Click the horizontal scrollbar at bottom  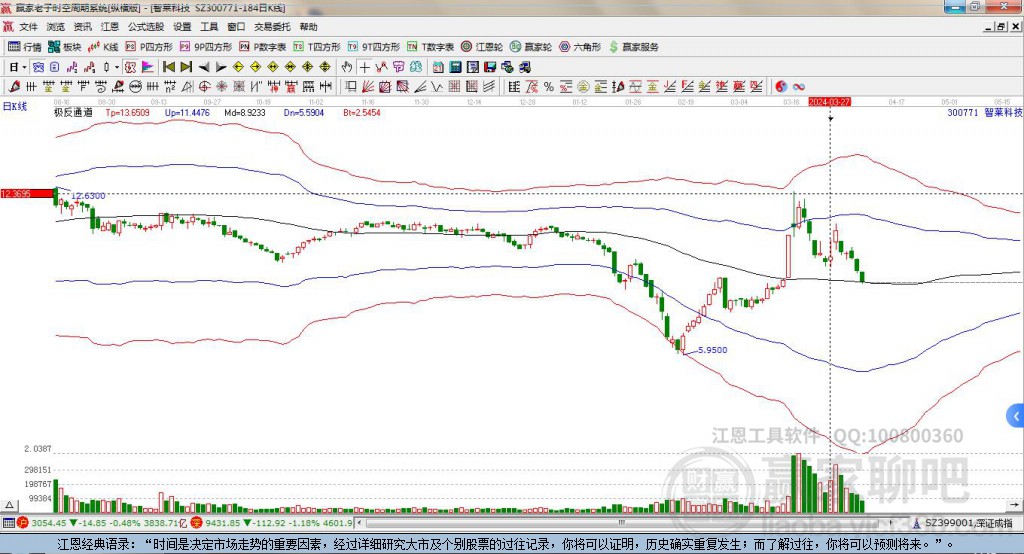coord(624,523)
